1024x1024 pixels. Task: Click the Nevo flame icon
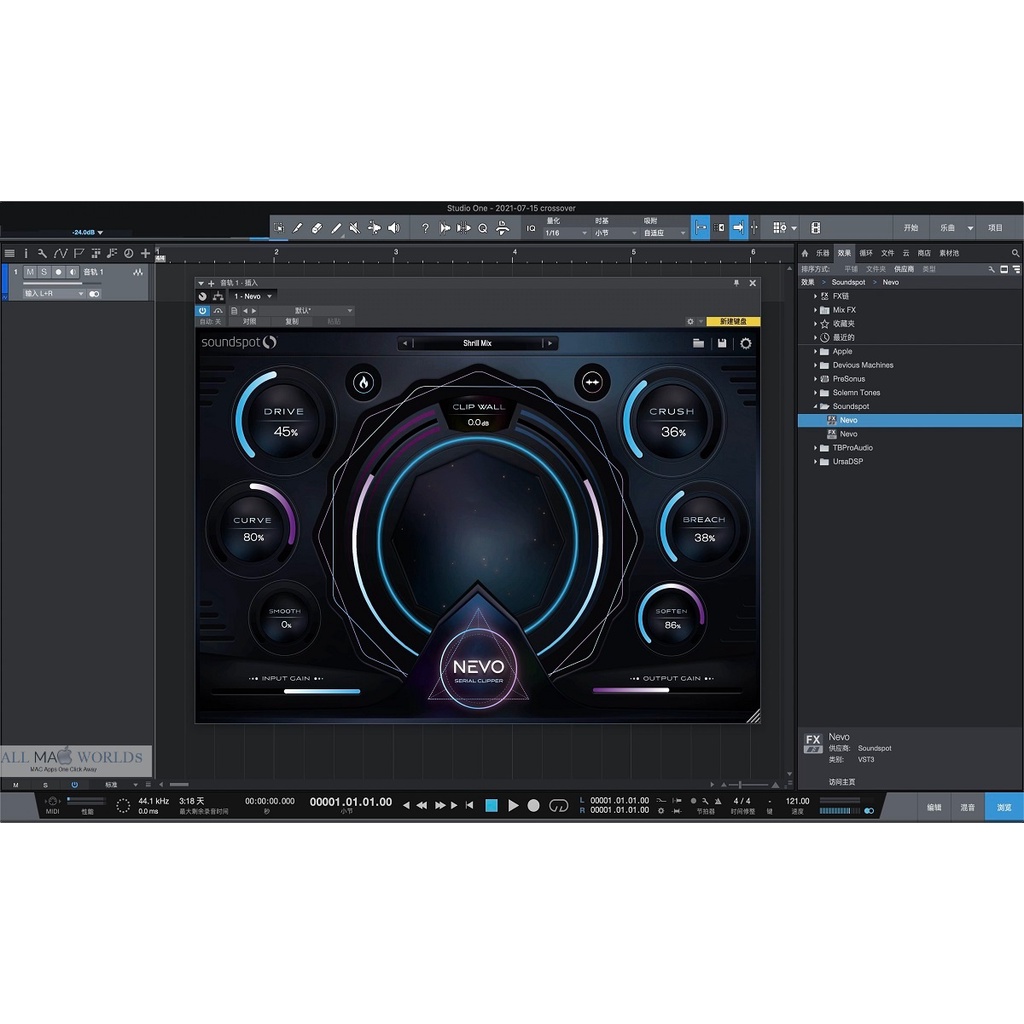pos(364,383)
